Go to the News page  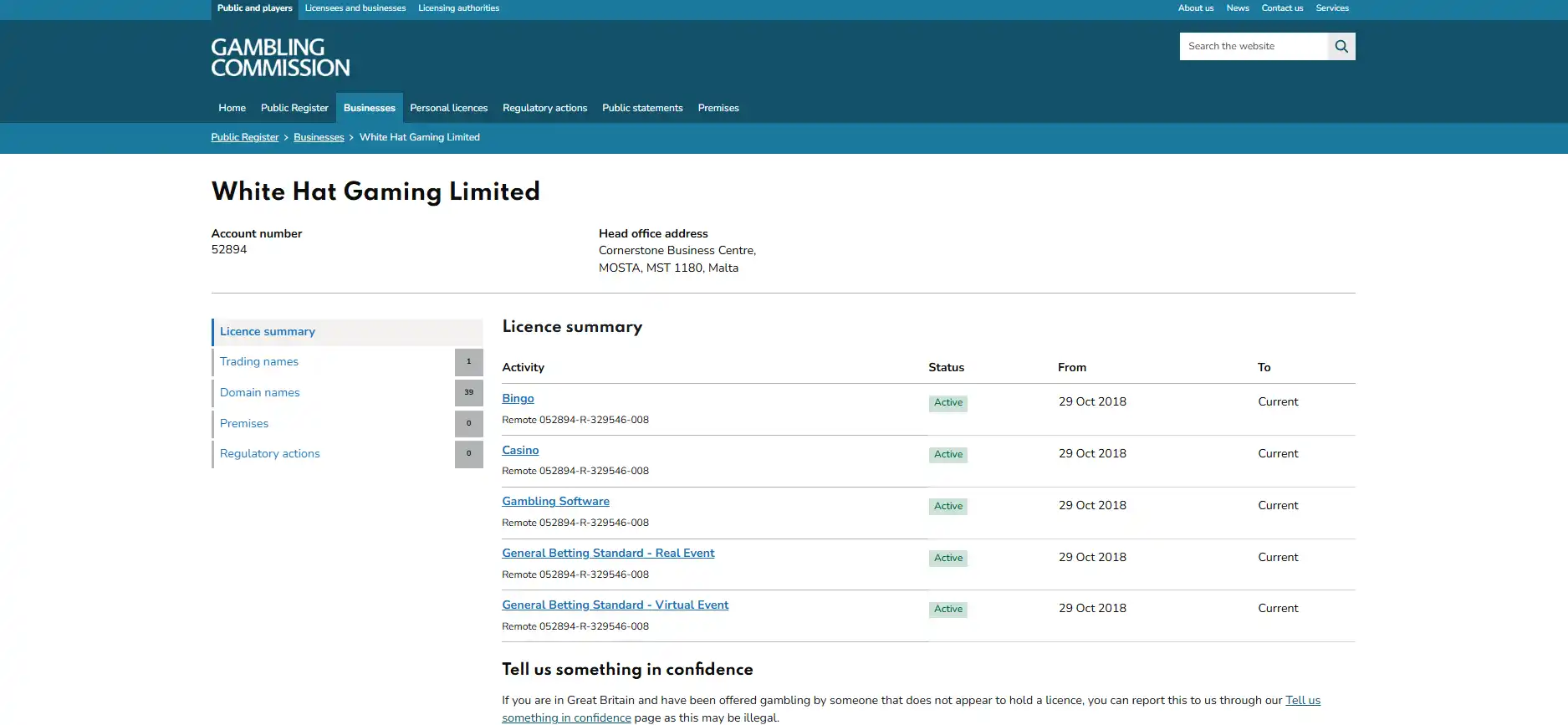(x=1238, y=8)
